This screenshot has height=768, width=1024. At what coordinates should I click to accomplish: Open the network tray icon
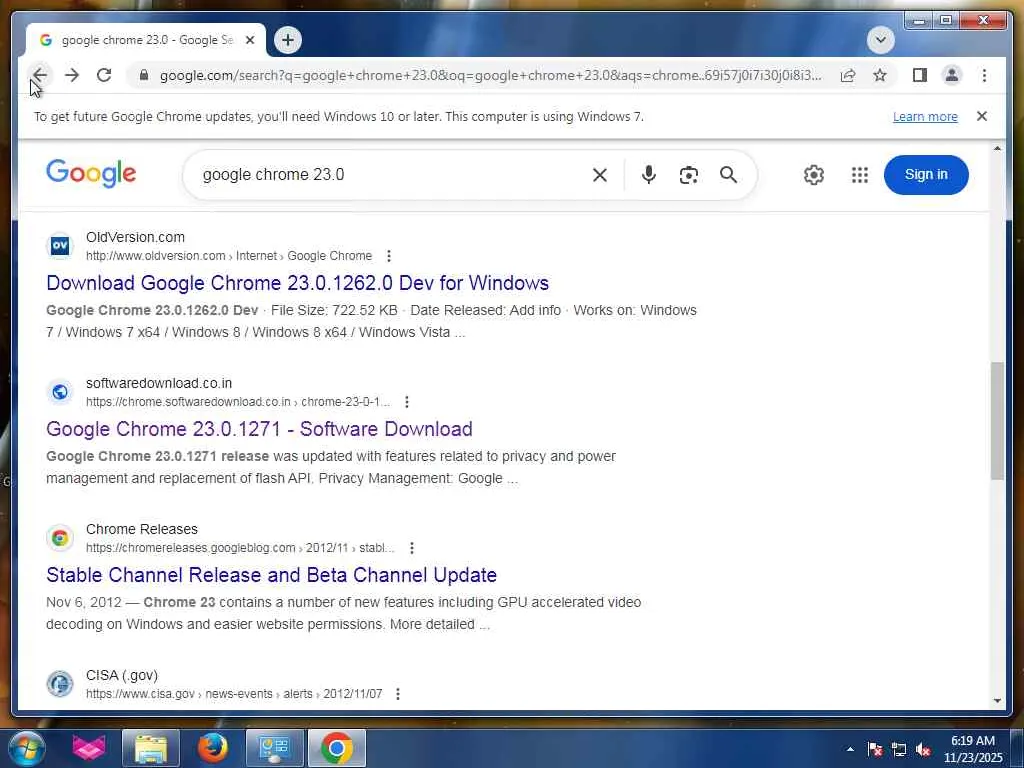pos(899,749)
